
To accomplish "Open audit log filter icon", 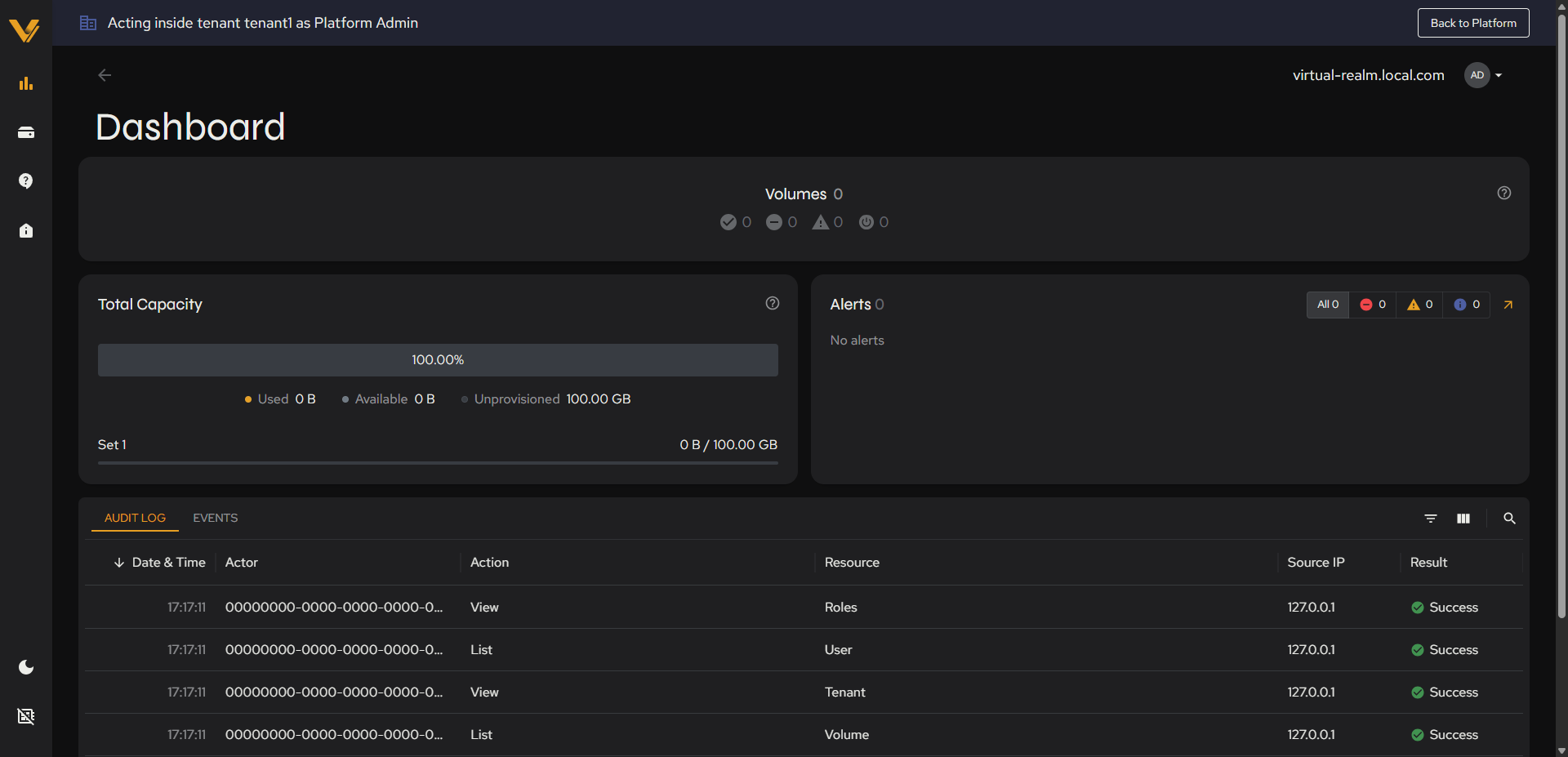I will tap(1431, 519).
